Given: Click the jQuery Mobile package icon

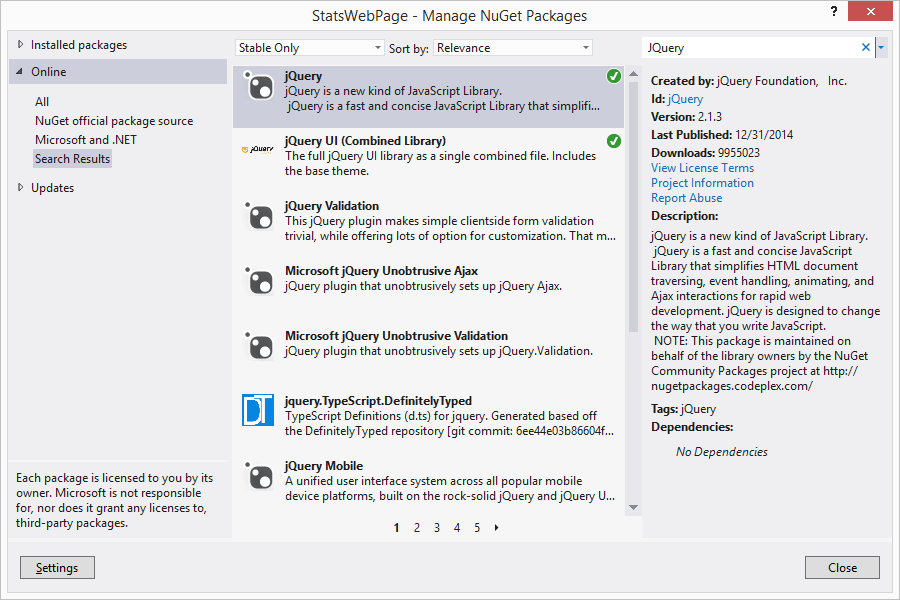Looking at the screenshot, I should [x=258, y=476].
